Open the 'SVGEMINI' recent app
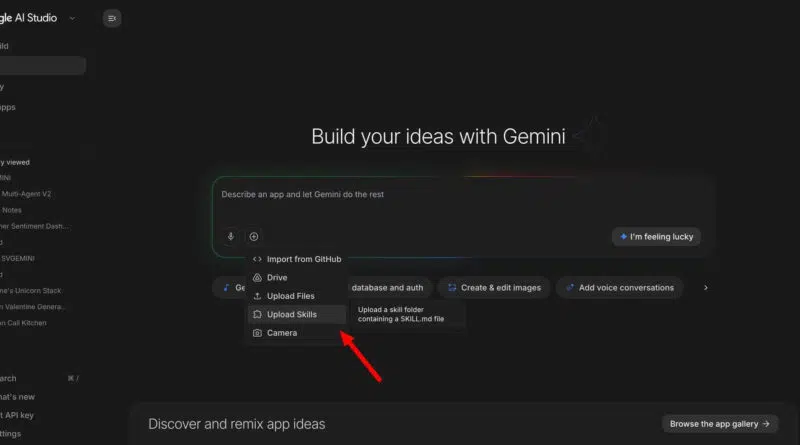The width and height of the screenshot is (800, 445). (17, 259)
